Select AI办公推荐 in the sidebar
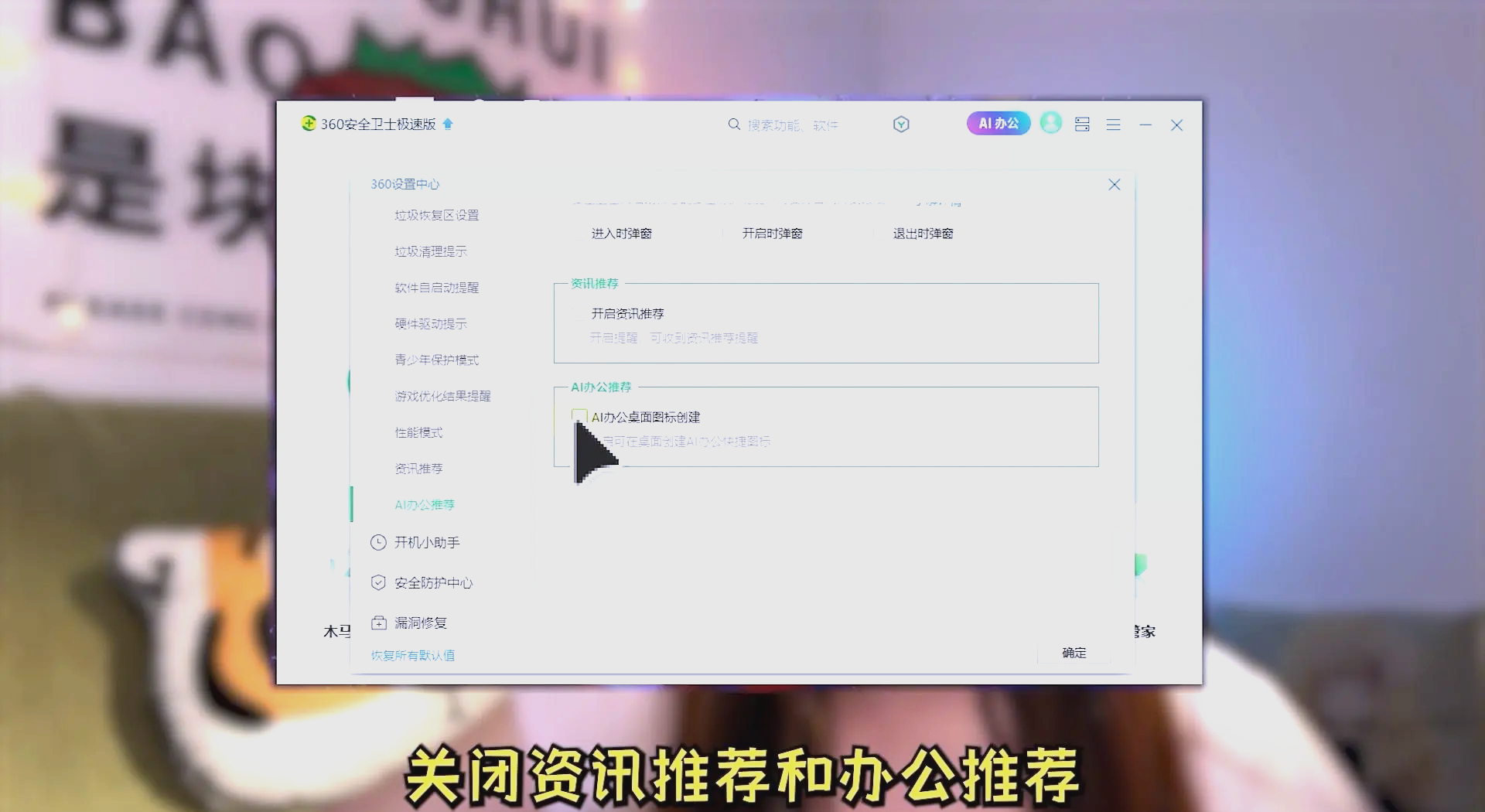This screenshot has width=1485, height=812. 425,505
